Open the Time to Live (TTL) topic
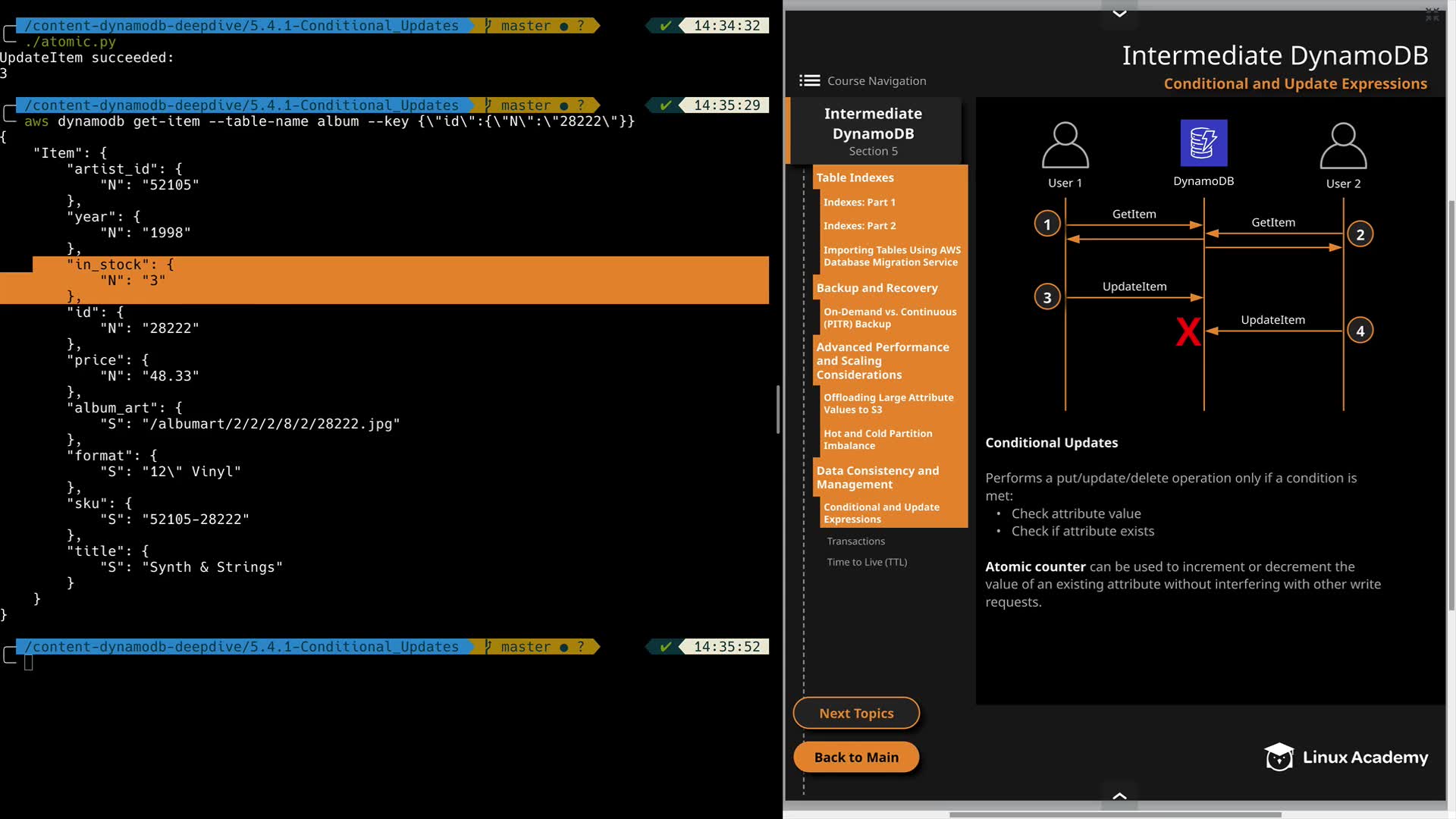 click(x=866, y=562)
